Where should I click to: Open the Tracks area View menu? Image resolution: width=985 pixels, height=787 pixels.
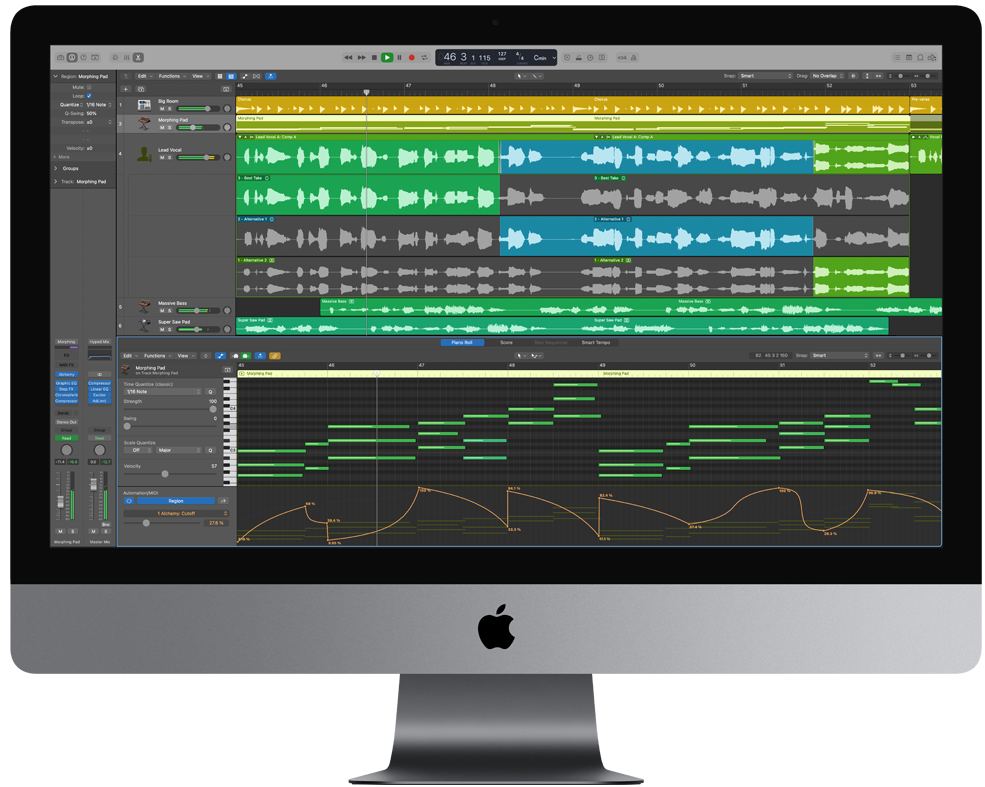pyautogui.click(x=200, y=76)
